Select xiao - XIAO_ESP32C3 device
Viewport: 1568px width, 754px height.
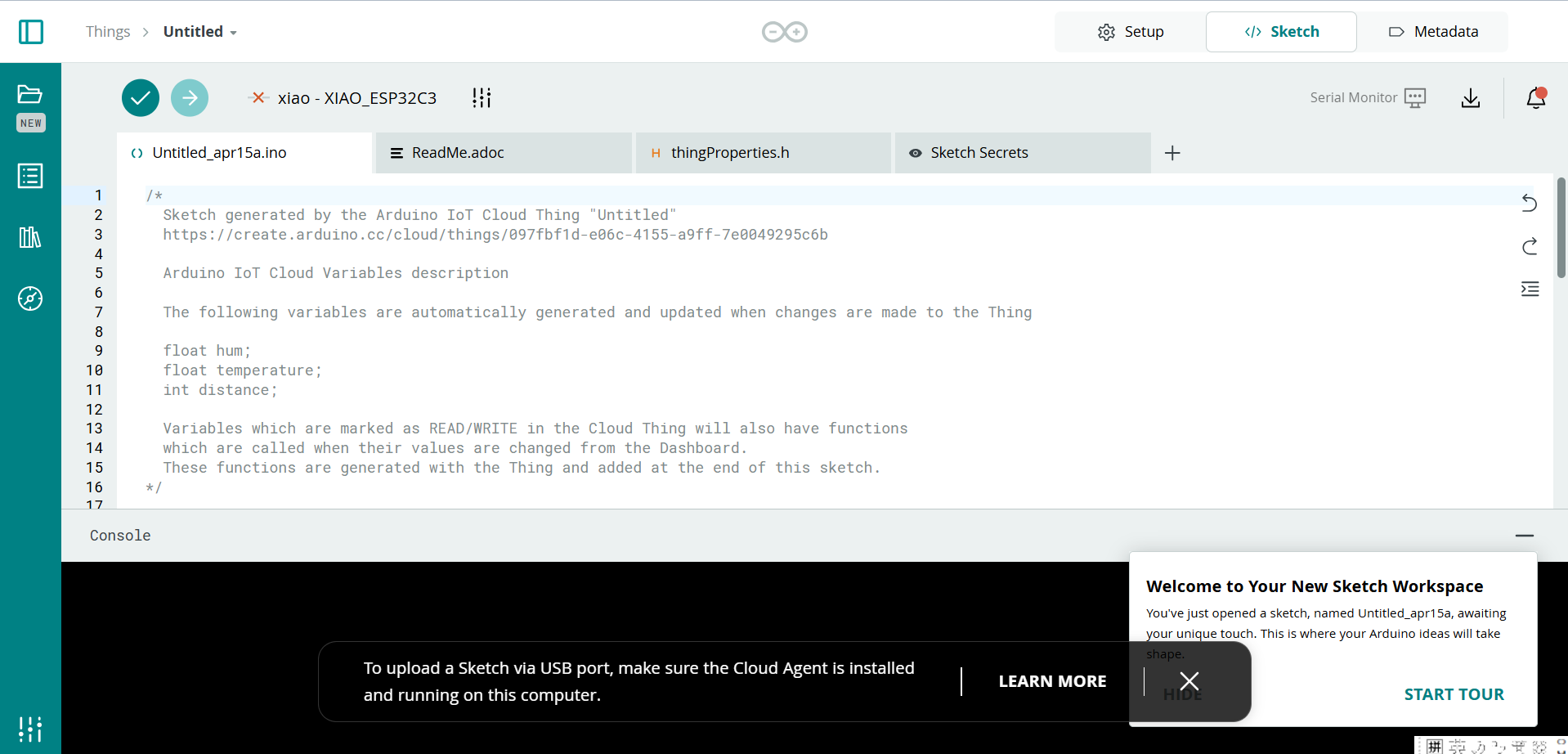(357, 98)
